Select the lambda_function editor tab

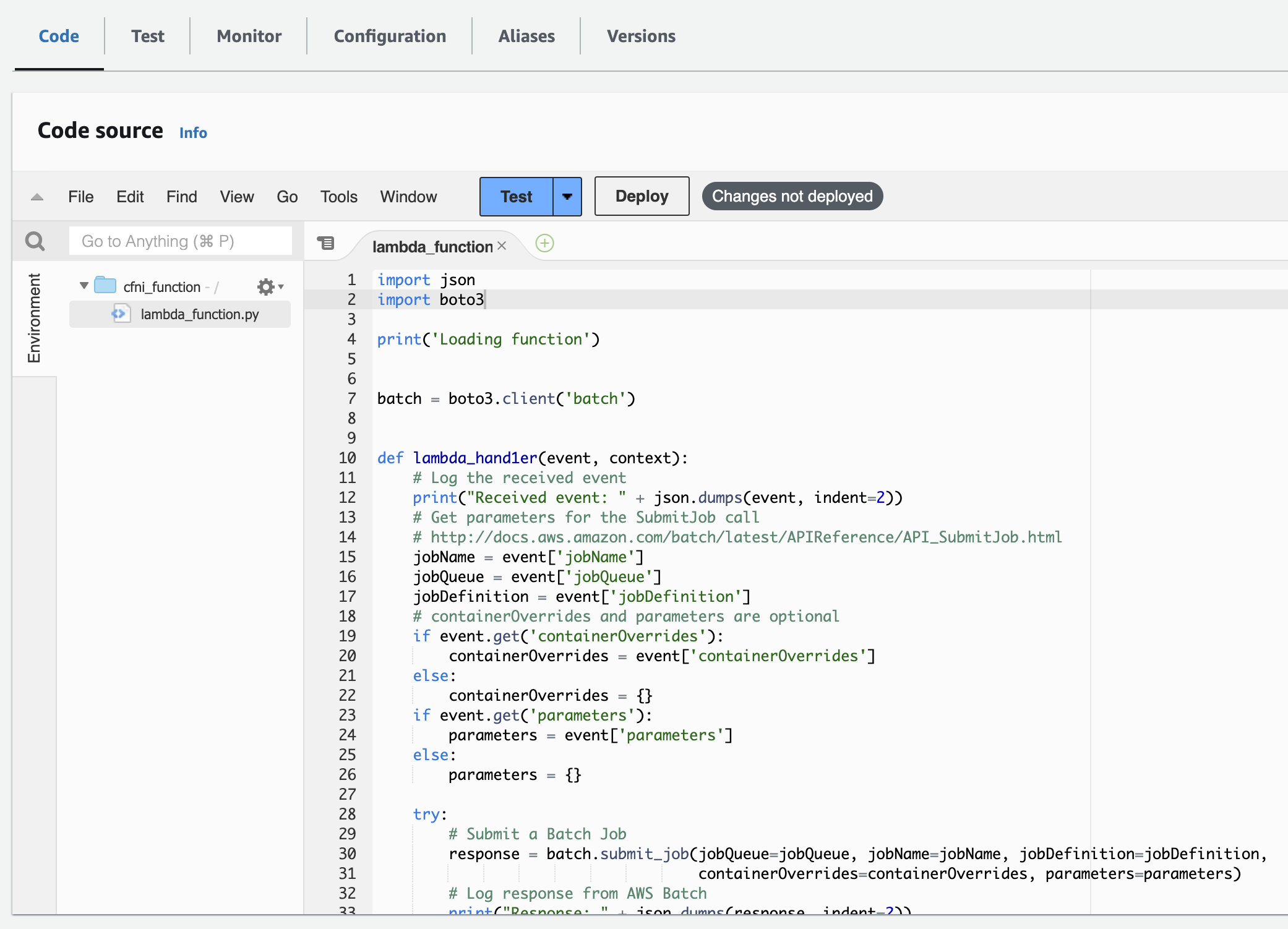[432, 247]
